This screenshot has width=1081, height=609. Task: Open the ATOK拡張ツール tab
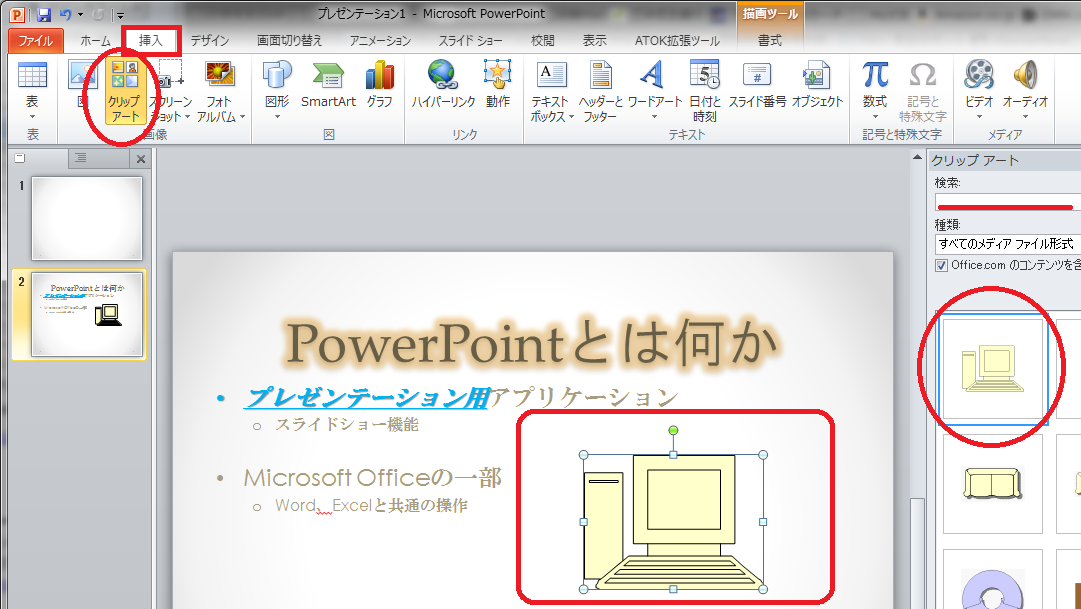pos(677,41)
